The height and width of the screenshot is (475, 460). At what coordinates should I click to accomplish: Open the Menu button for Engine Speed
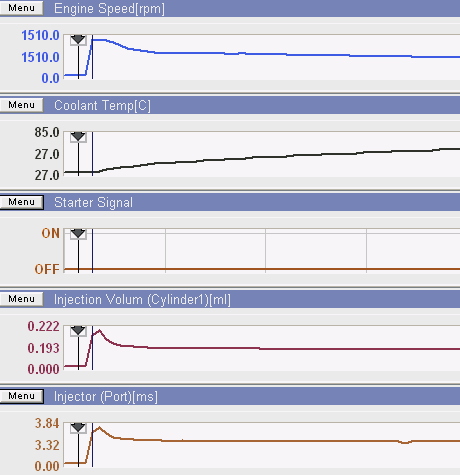(22, 8)
